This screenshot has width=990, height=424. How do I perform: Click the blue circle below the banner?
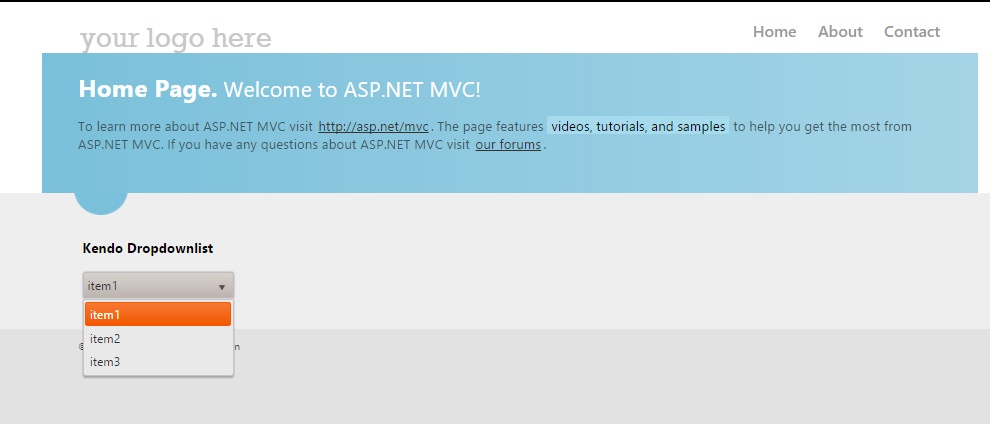(x=101, y=203)
